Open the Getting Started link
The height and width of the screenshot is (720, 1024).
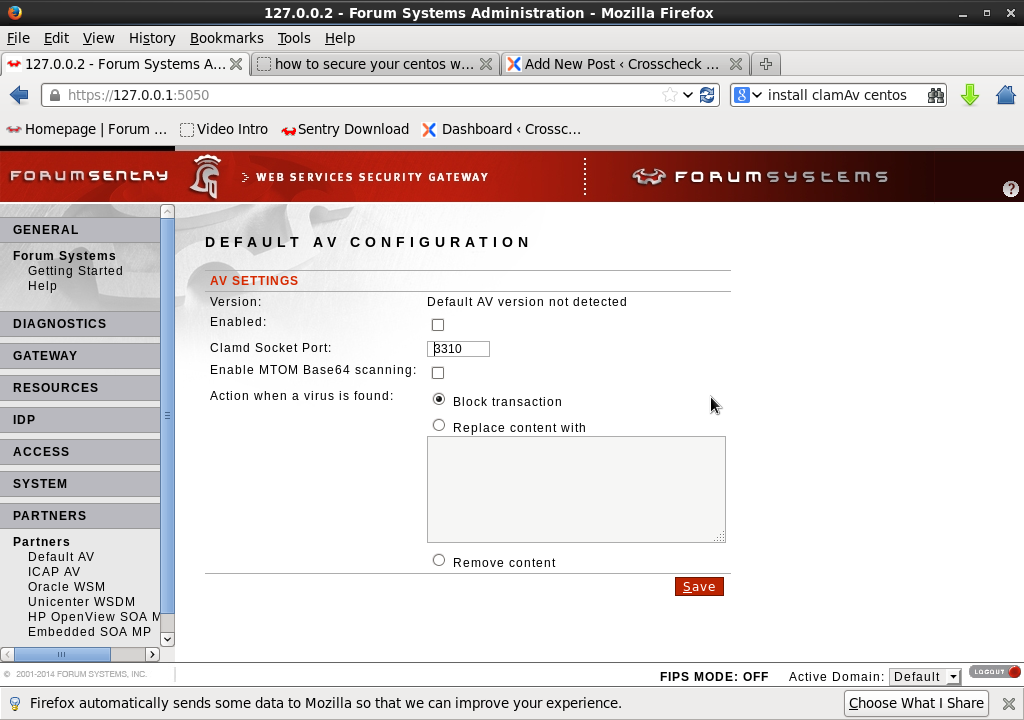75,270
